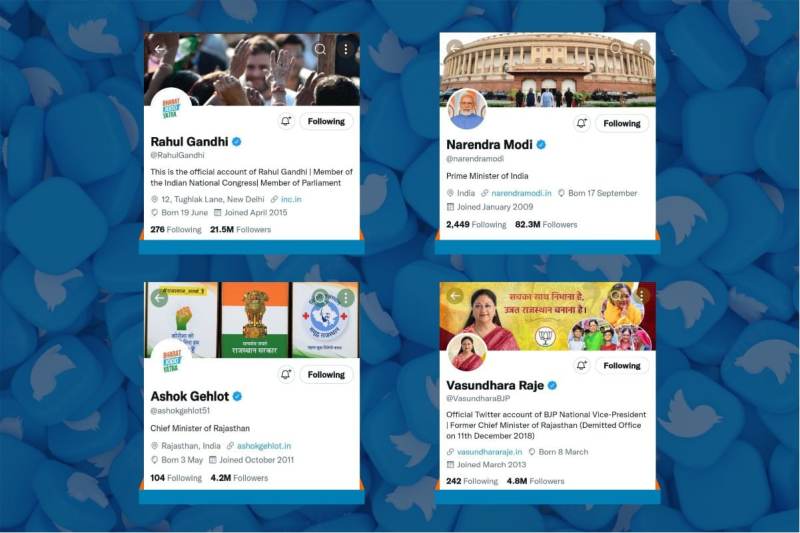Go back from Ashok Gehlot profile

(x=160, y=298)
